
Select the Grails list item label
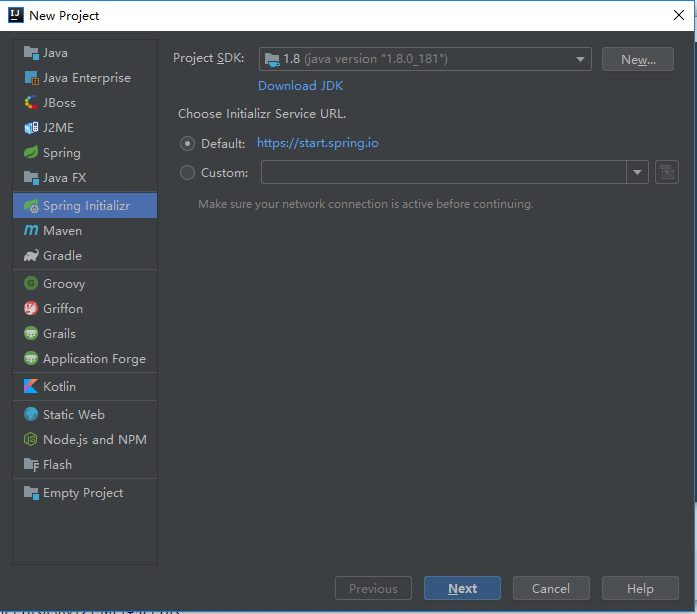(59, 333)
